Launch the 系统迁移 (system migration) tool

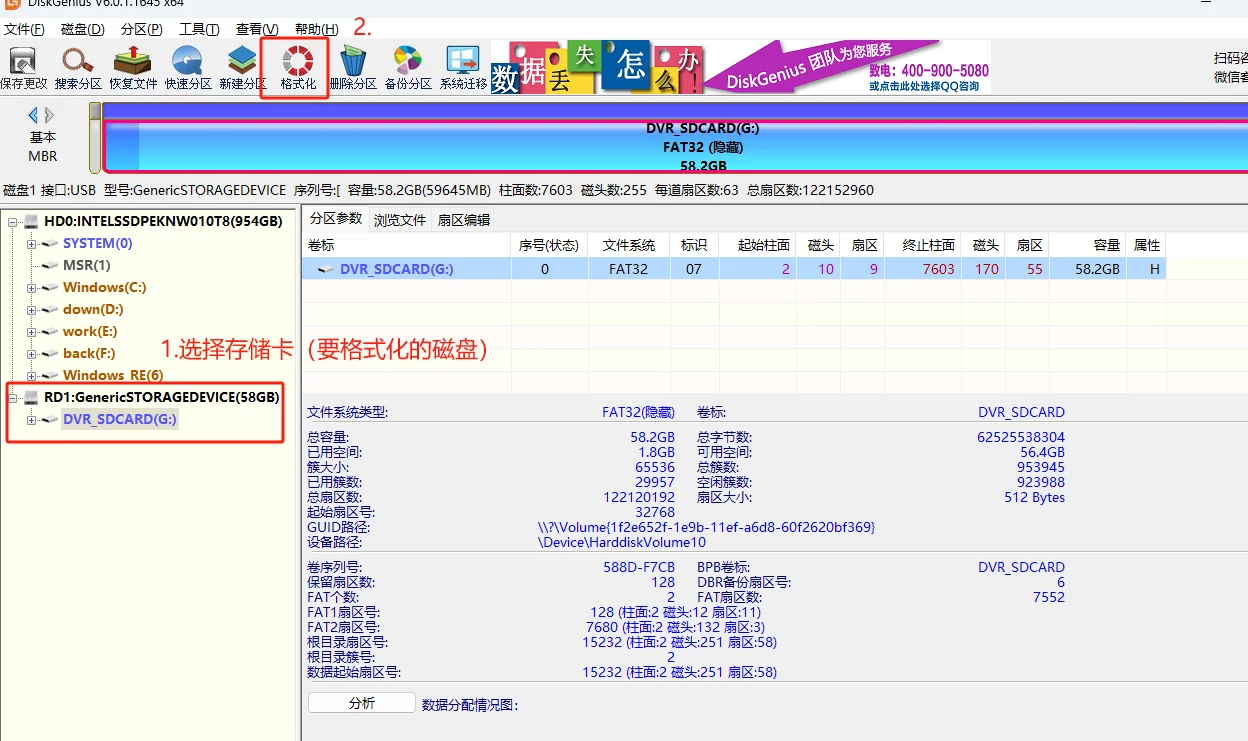[x=463, y=68]
